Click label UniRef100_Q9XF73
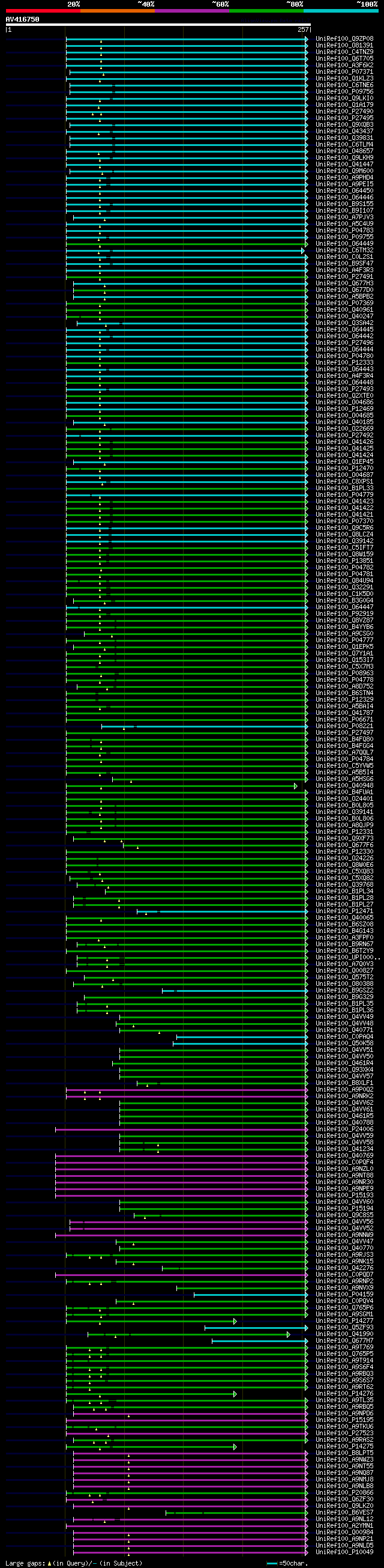The image size is (384, 1568). pyautogui.click(x=344, y=839)
